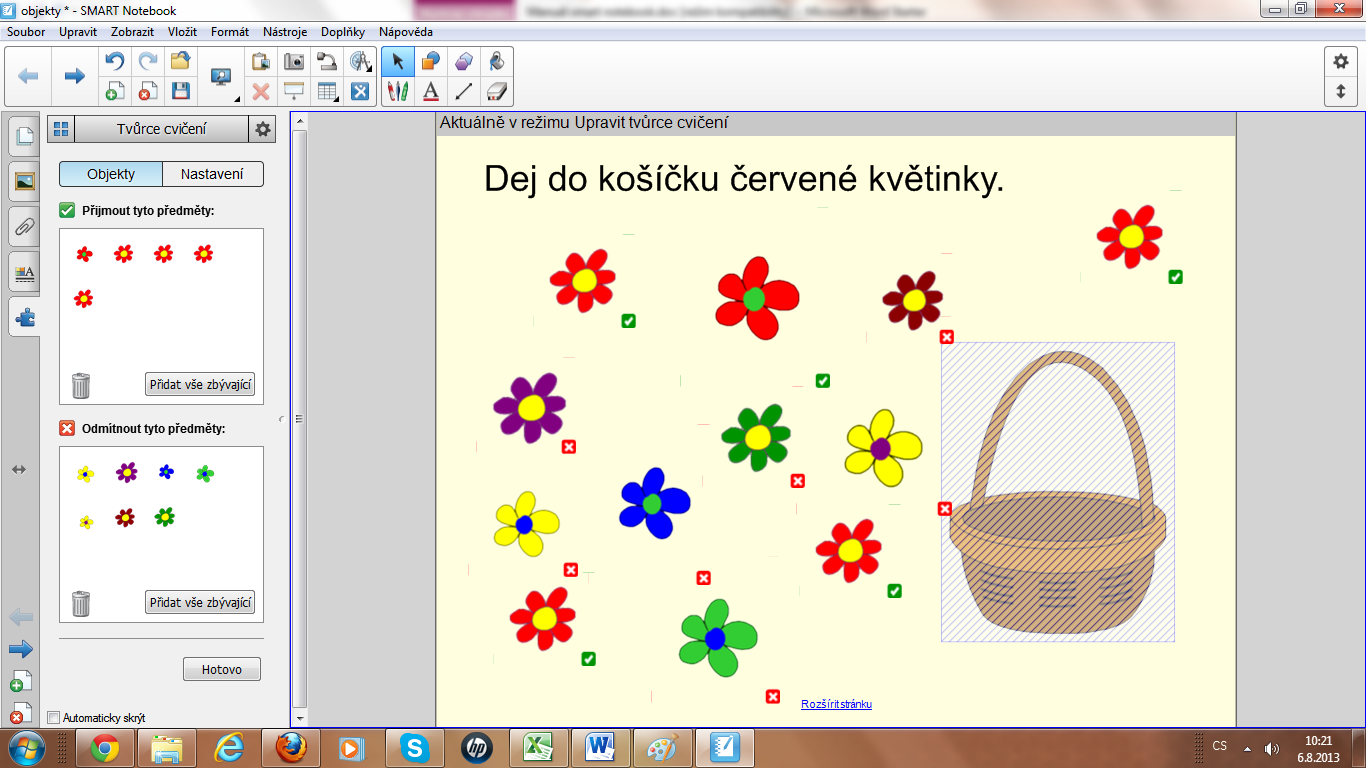Viewport: 1366px width, 768px height.
Task: Click Přidat vše zbývající in the rejected panel
Action: pyautogui.click(x=200, y=602)
